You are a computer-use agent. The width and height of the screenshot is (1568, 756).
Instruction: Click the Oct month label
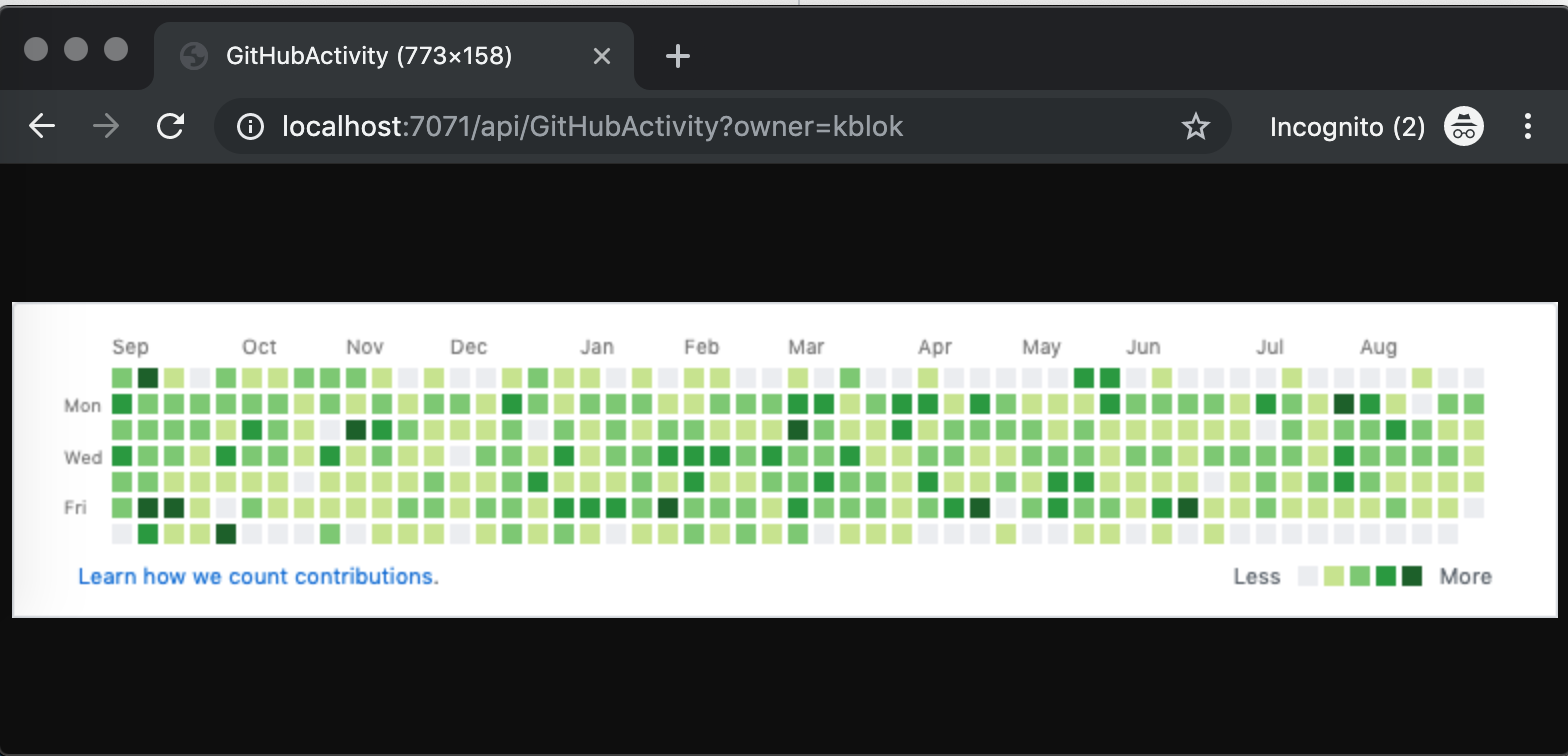point(259,347)
